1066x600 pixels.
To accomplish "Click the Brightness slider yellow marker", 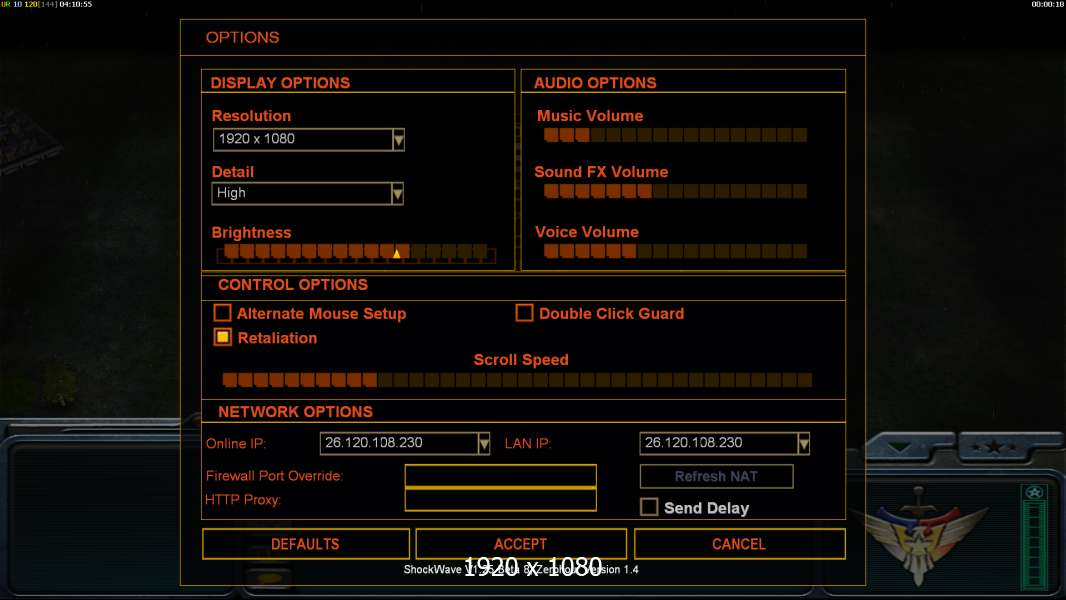I will pyautogui.click(x=396, y=254).
